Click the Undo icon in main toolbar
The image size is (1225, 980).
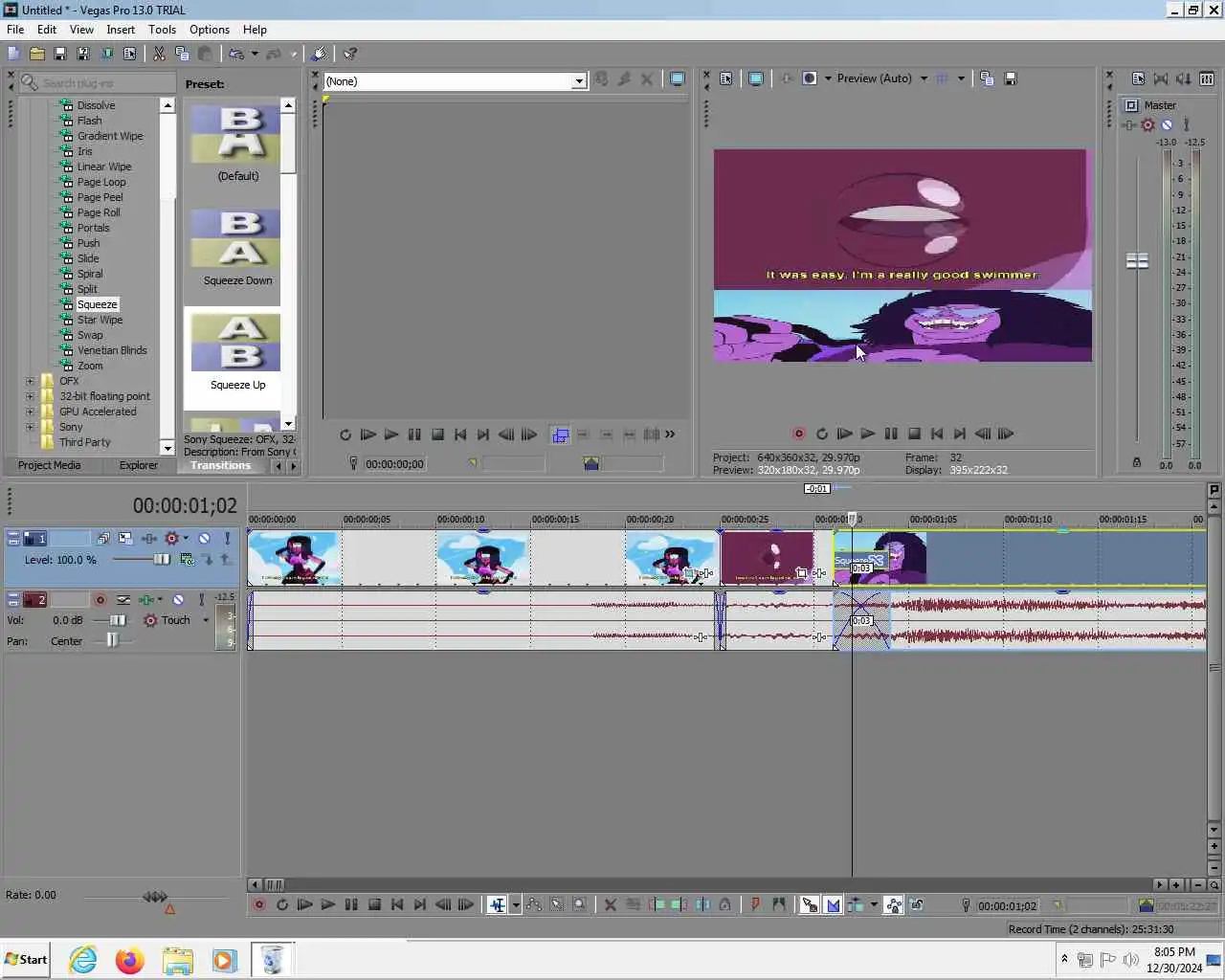click(x=236, y=54)
